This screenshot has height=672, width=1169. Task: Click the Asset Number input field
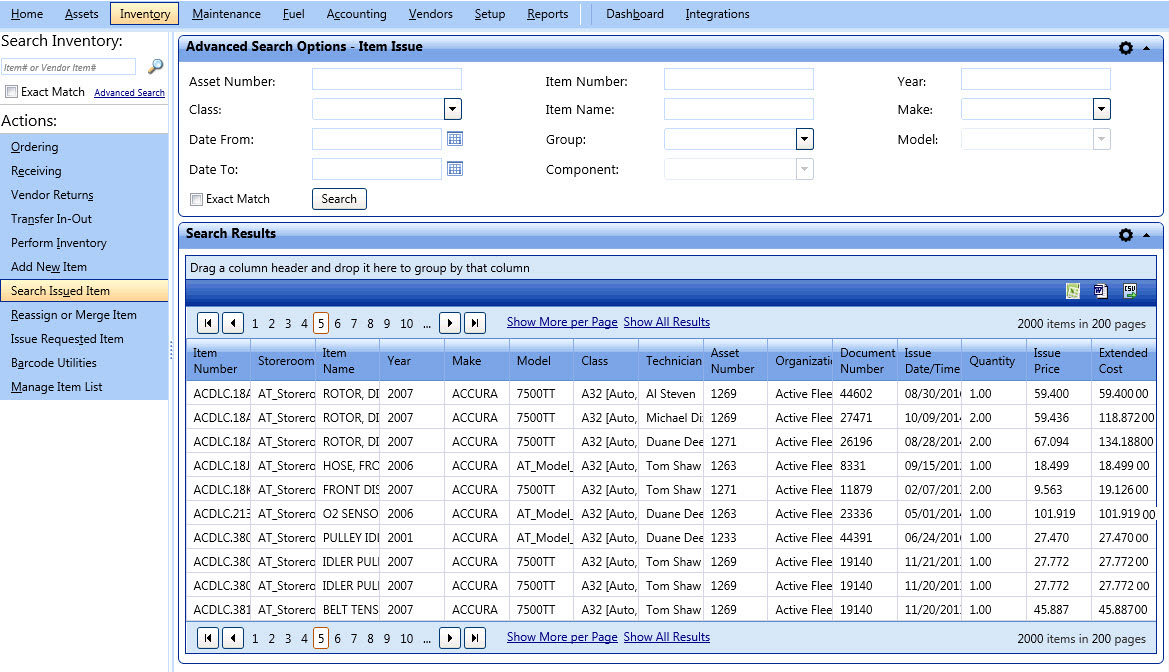click(x=386, y=80)
